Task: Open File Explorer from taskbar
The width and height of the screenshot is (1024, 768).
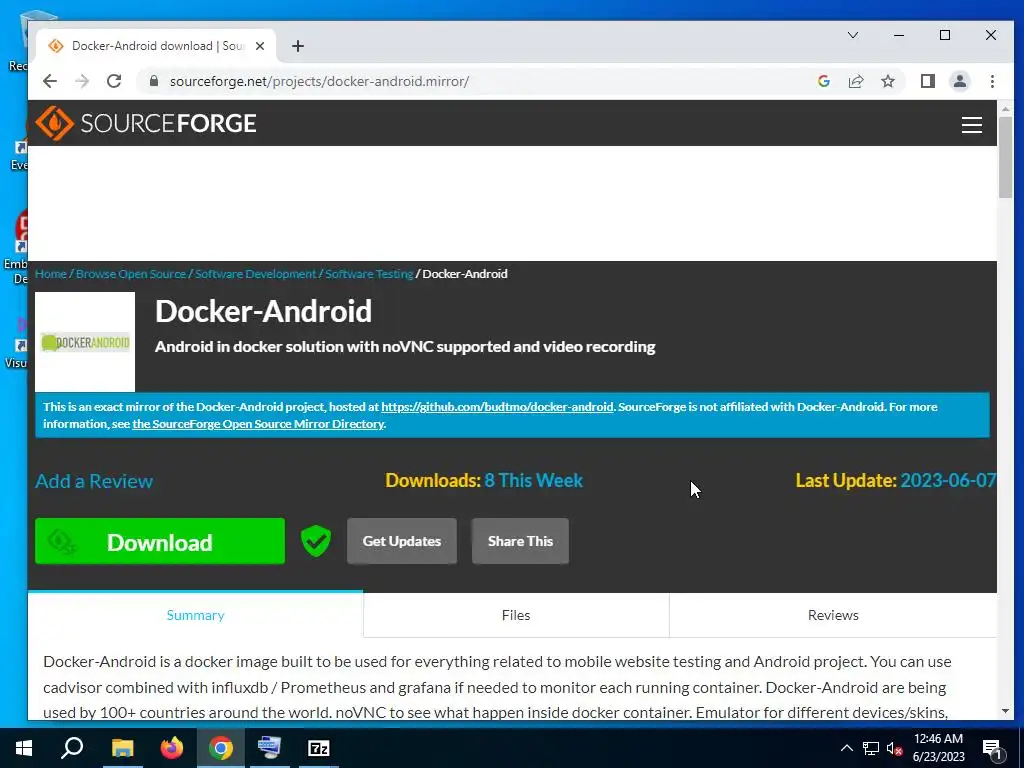Action: tap(122, 748)
